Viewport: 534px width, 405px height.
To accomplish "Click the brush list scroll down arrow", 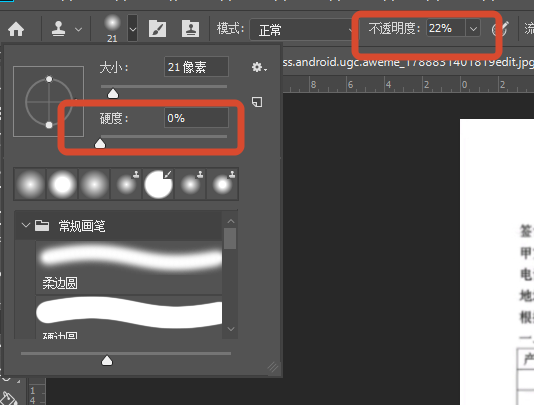I will pyautogui.click(x=231, y=329).
